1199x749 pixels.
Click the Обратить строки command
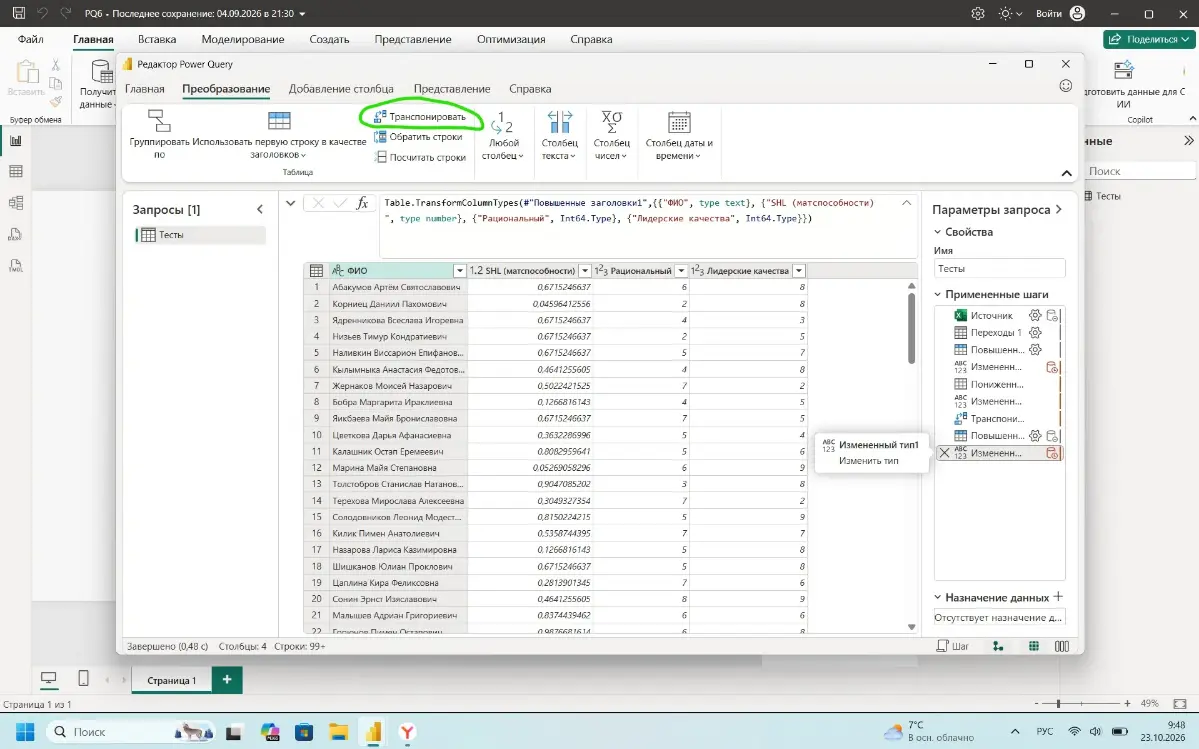tap(418, 137)
